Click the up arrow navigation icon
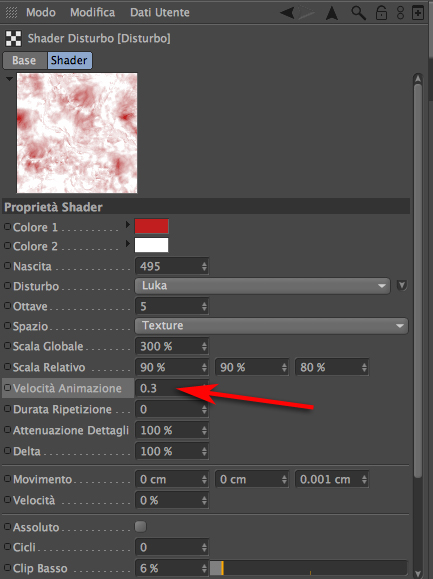433x579 pixels. 332,13
